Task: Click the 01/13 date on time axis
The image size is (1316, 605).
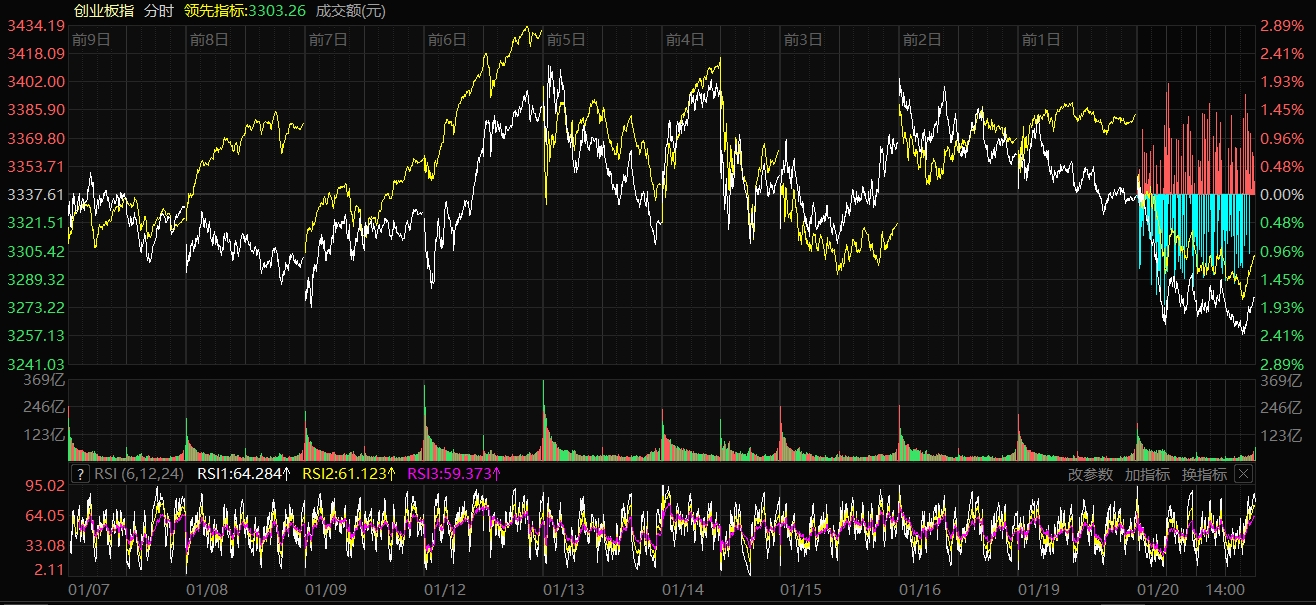Action: pos(563,591)
